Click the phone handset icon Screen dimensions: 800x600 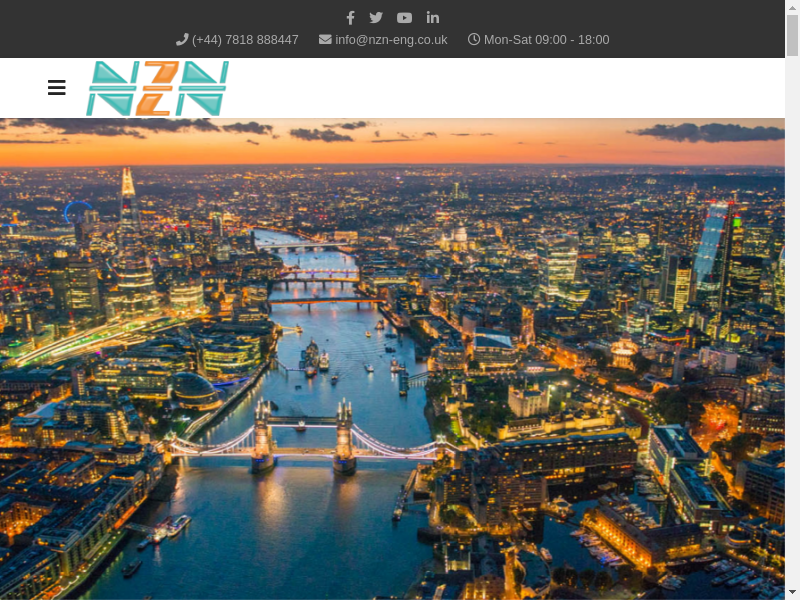182,39
